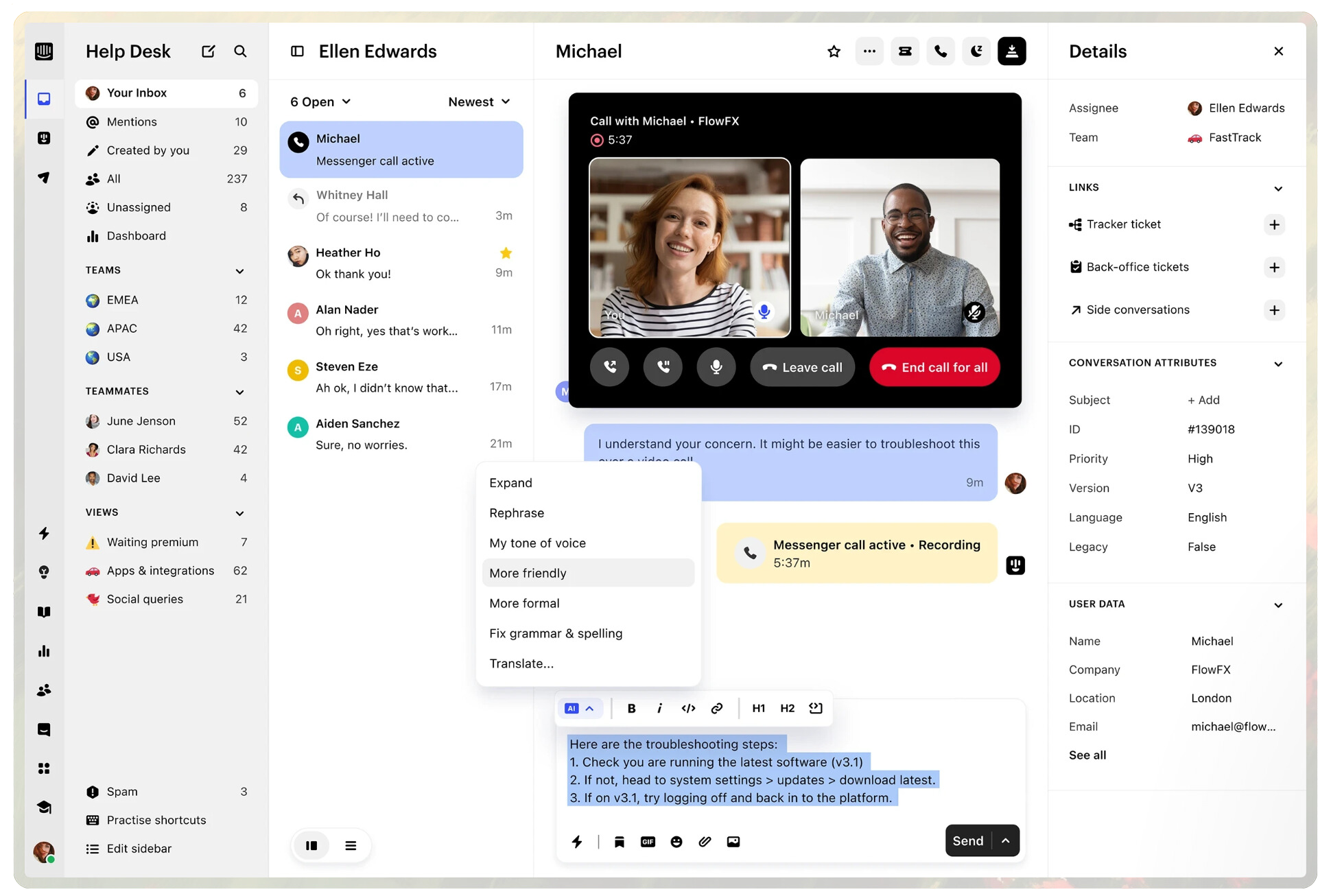Viewport: 1331px width, 896px height.
Task: Choose Fix grammar & spelling option
Action: click(556, 633)
